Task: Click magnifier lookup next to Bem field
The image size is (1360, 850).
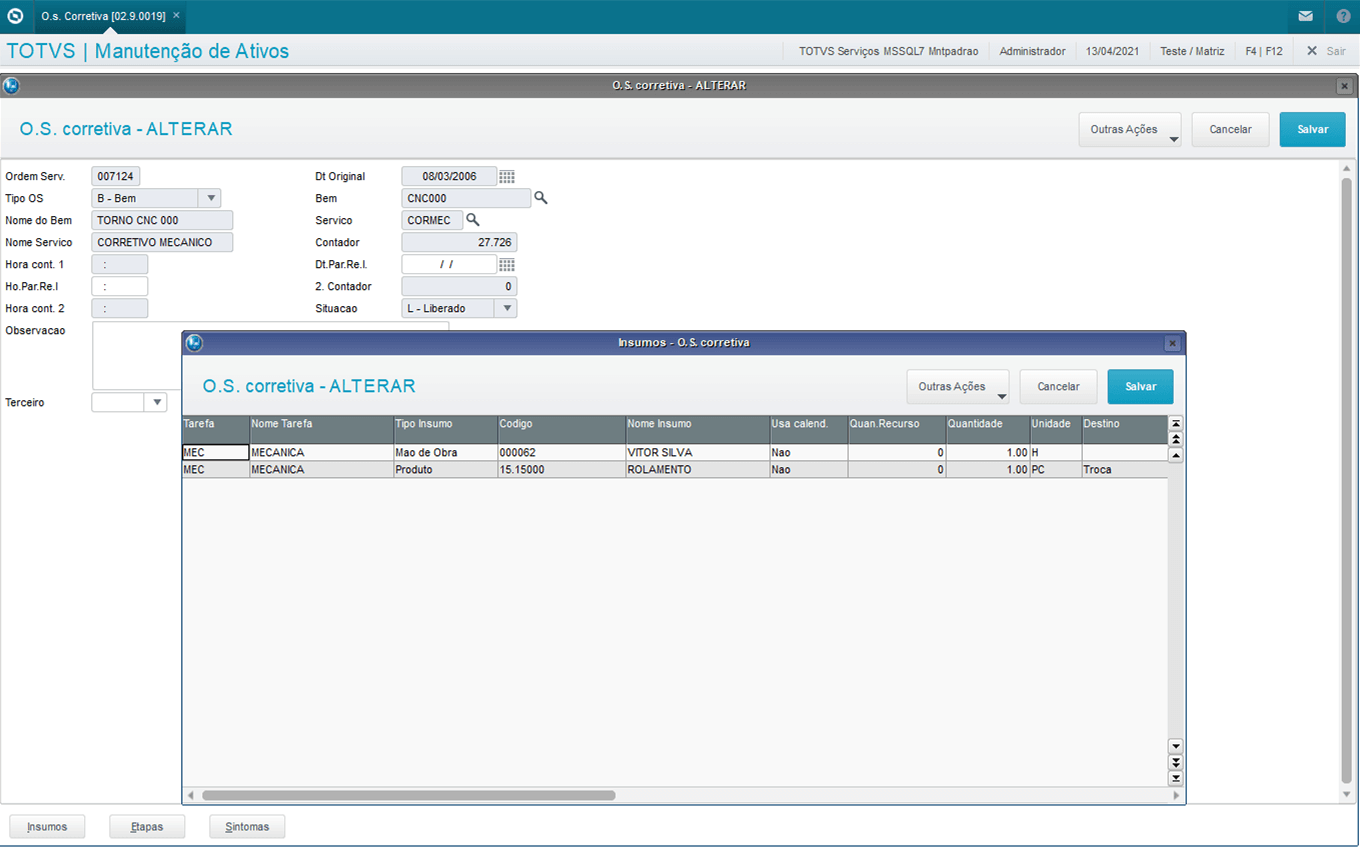Action: click(x=541, y=199)
